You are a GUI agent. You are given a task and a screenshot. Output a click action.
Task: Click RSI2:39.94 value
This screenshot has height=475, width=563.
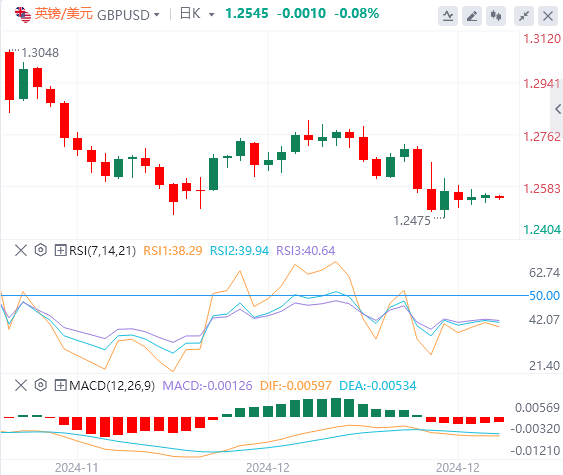pos(239,251)
